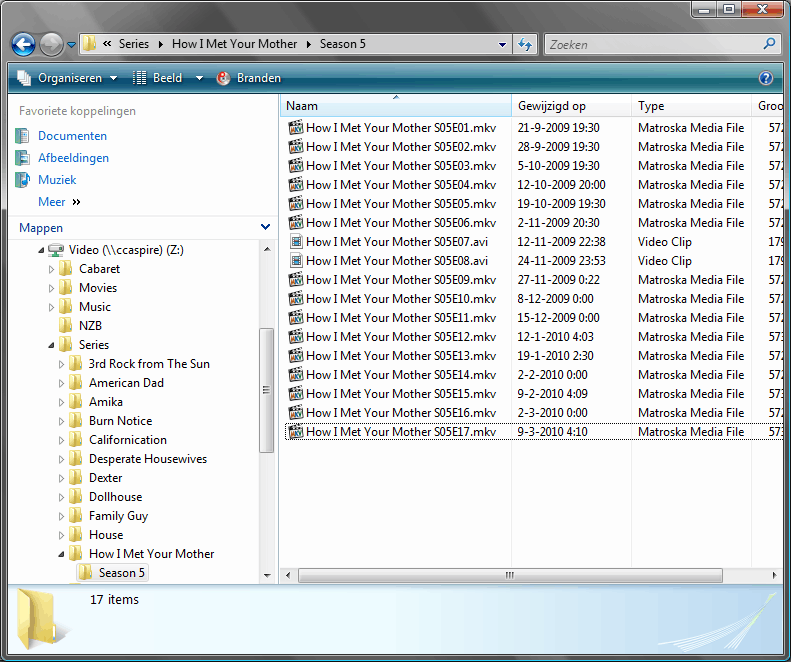Open the Afbeeldingen favorite link

73,158
